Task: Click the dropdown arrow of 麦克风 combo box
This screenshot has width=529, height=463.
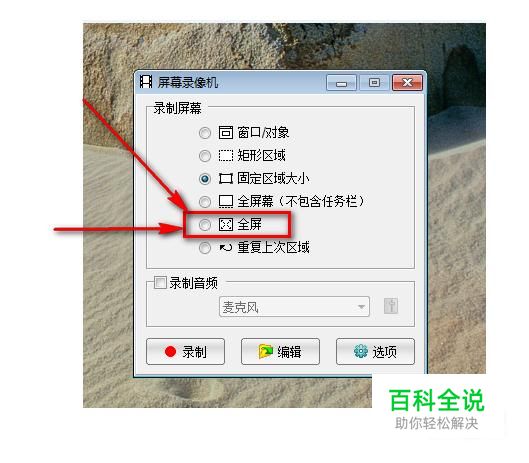Action: [361, 307]
